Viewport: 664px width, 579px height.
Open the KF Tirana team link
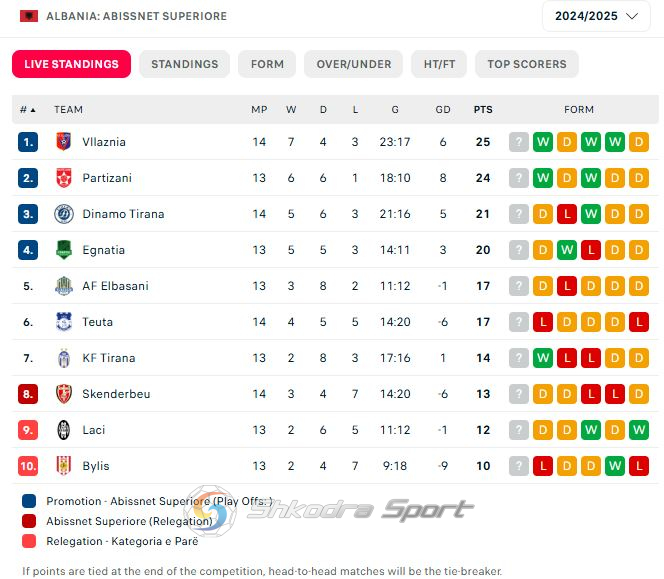point(109,358)
